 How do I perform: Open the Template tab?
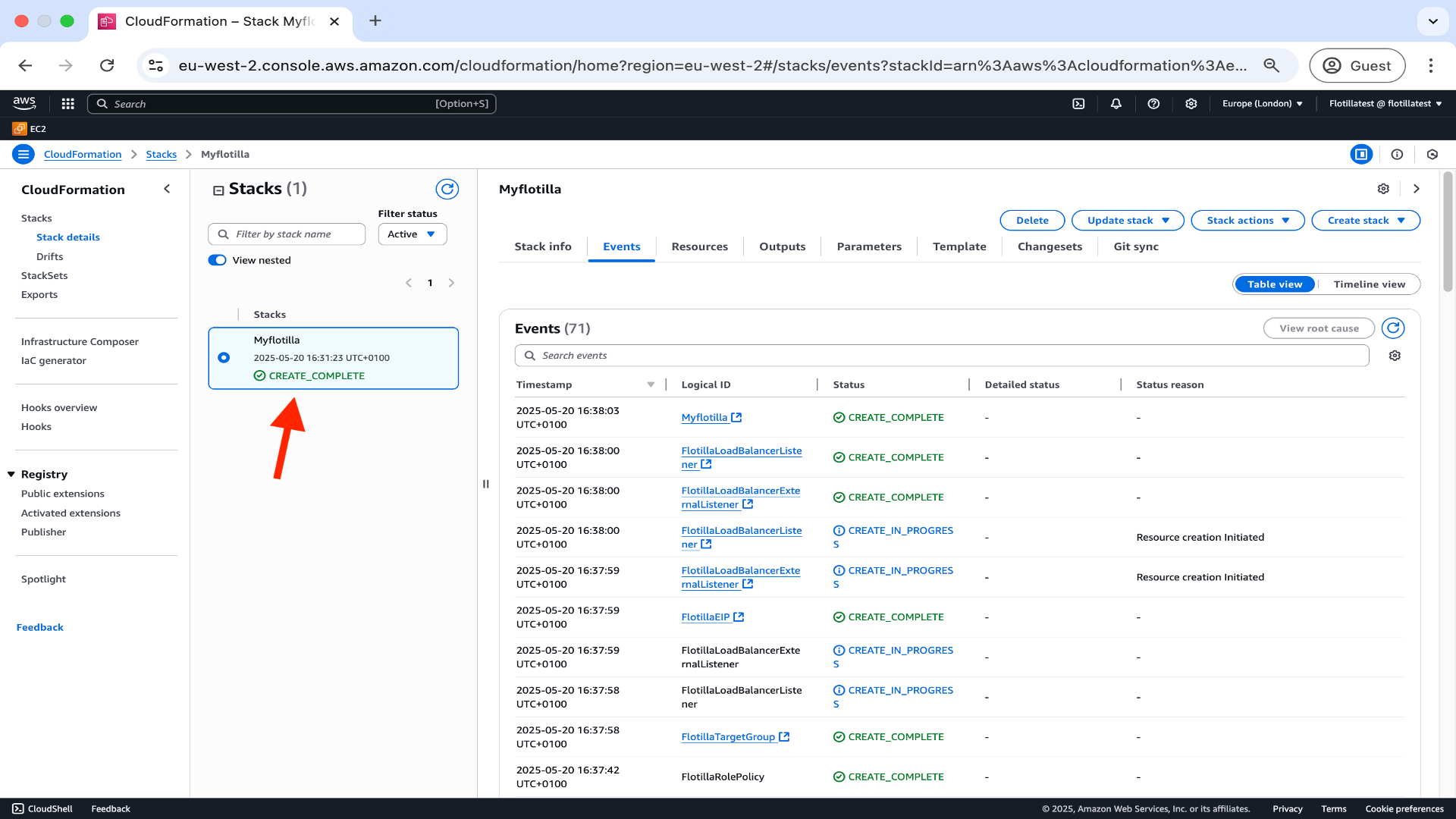tap(959, 246)
